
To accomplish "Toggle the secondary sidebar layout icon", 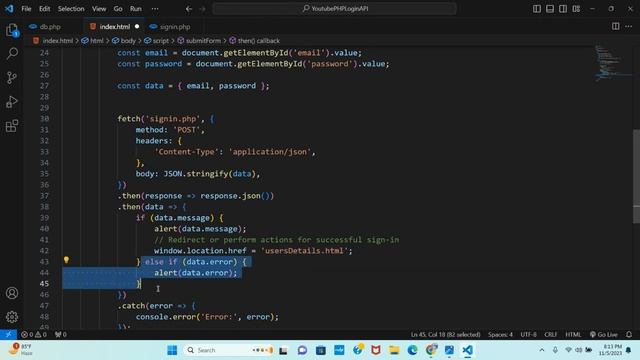I will pyautogui.click(x=563, y=9).
